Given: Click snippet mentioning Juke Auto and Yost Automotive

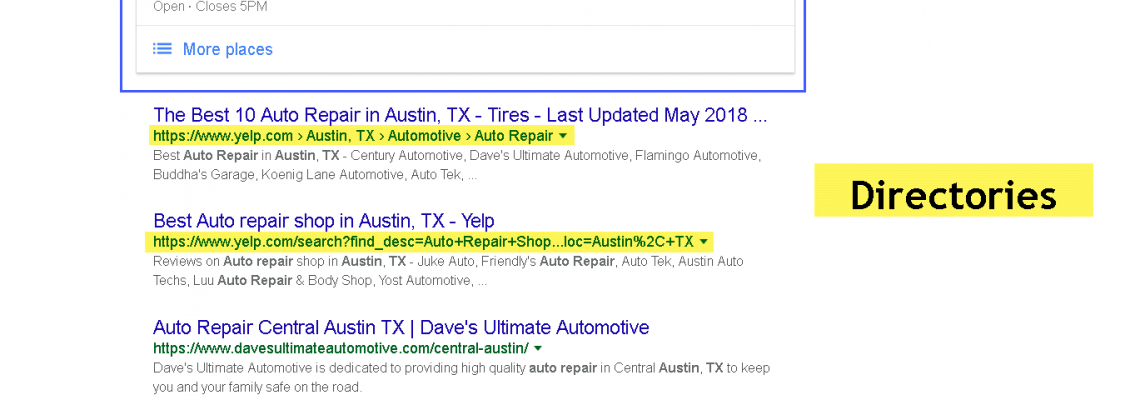Looking at the screenshot, I should point(448,271).
